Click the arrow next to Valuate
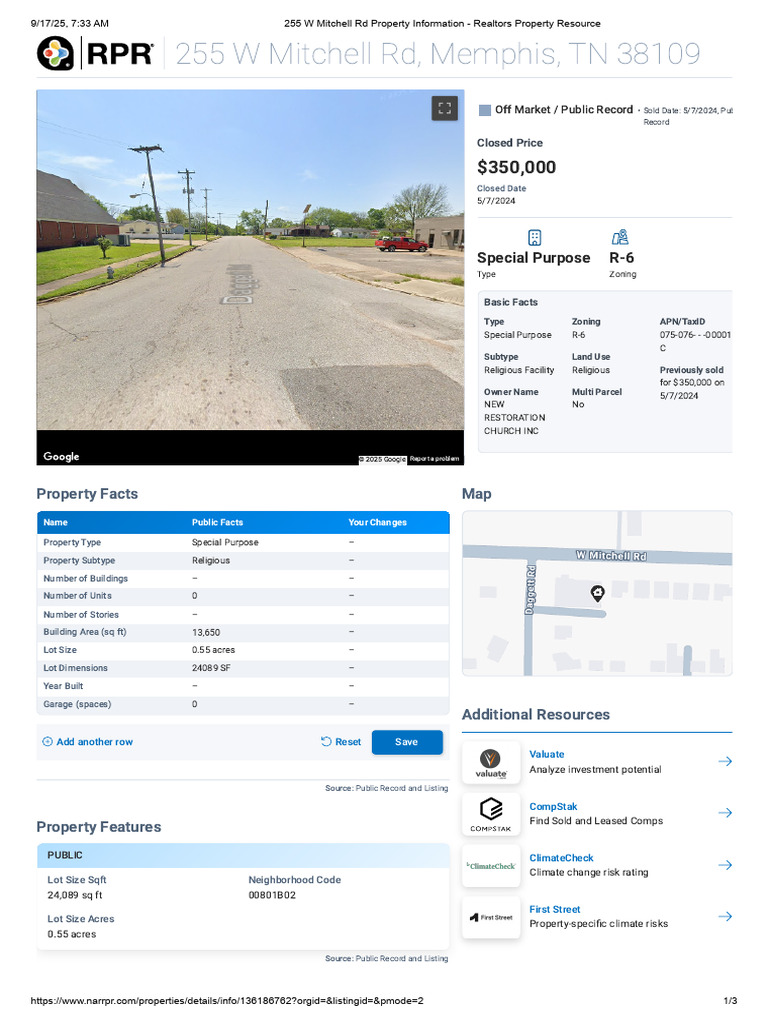This screenshot has height=1024, width=768. point(724,761)
